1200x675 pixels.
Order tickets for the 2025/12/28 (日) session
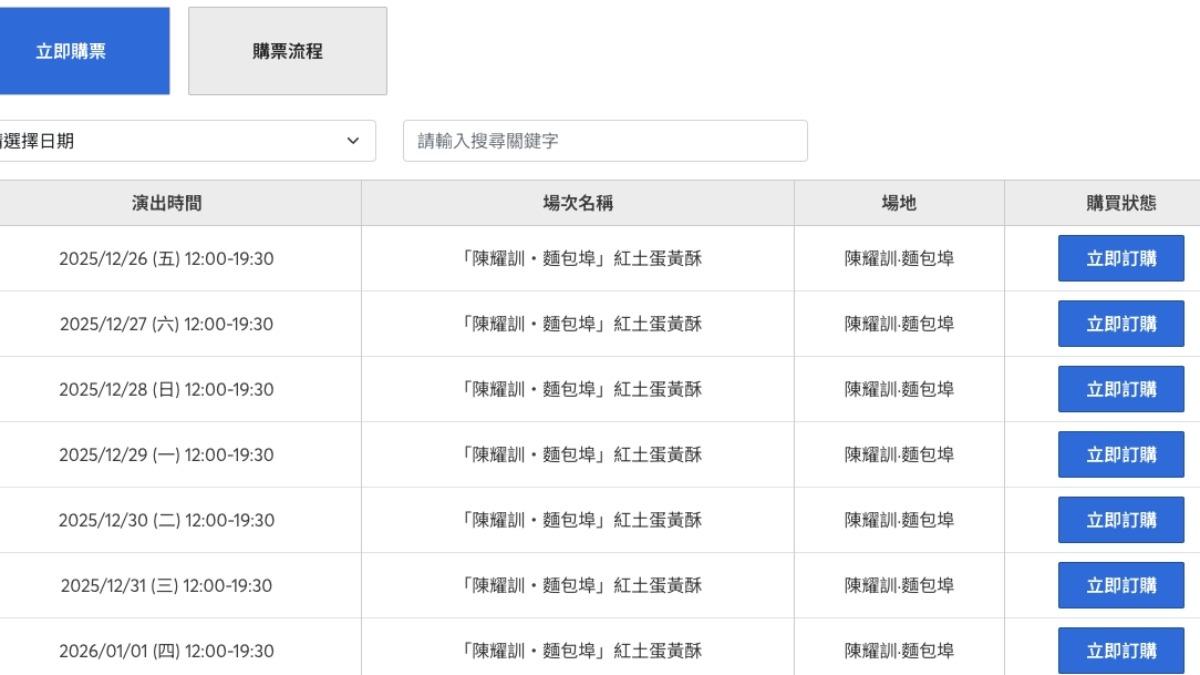click(1121, 389)
